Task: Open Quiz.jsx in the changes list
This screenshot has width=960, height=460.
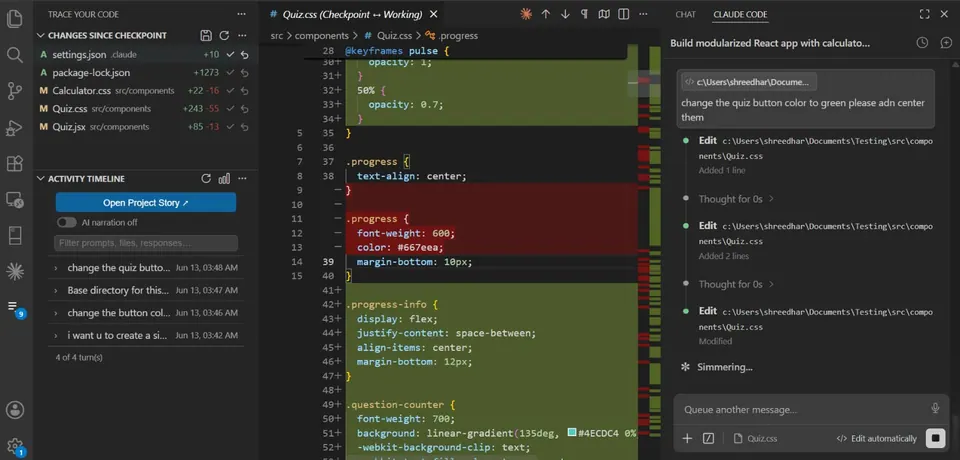Action: click(69, 127)
